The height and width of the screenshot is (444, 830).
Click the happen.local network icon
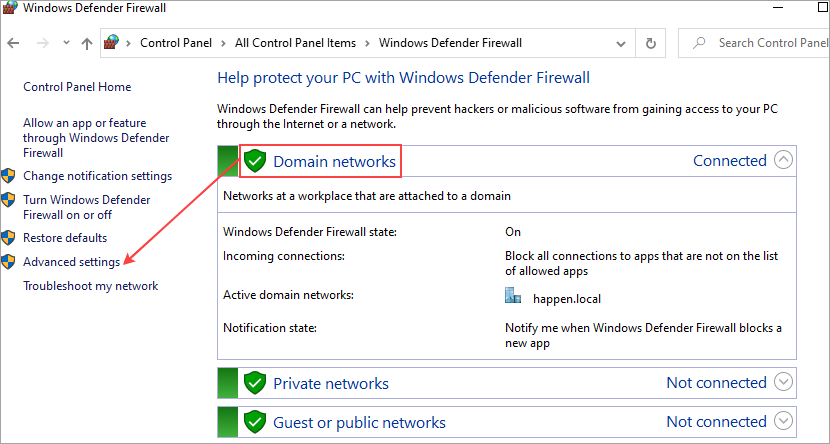coord(513,296)
